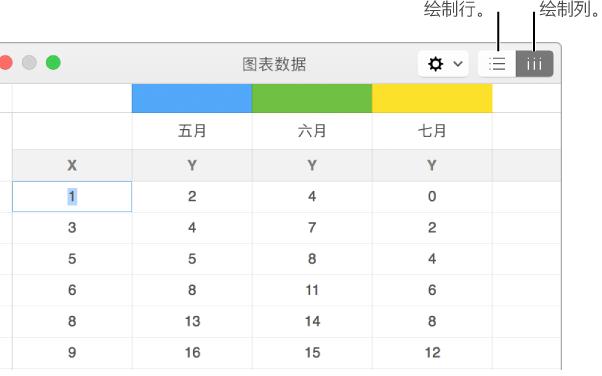Switch to plot columns as series
Screen dimensions: 602x376
534,64
